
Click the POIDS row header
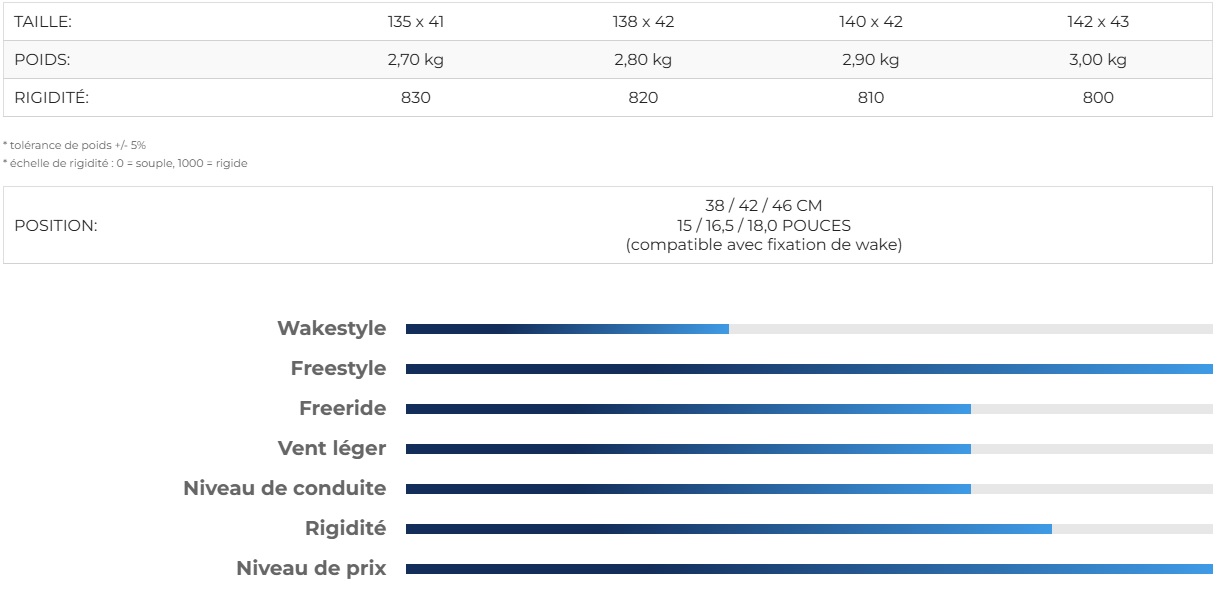click(x=42, y=60)
